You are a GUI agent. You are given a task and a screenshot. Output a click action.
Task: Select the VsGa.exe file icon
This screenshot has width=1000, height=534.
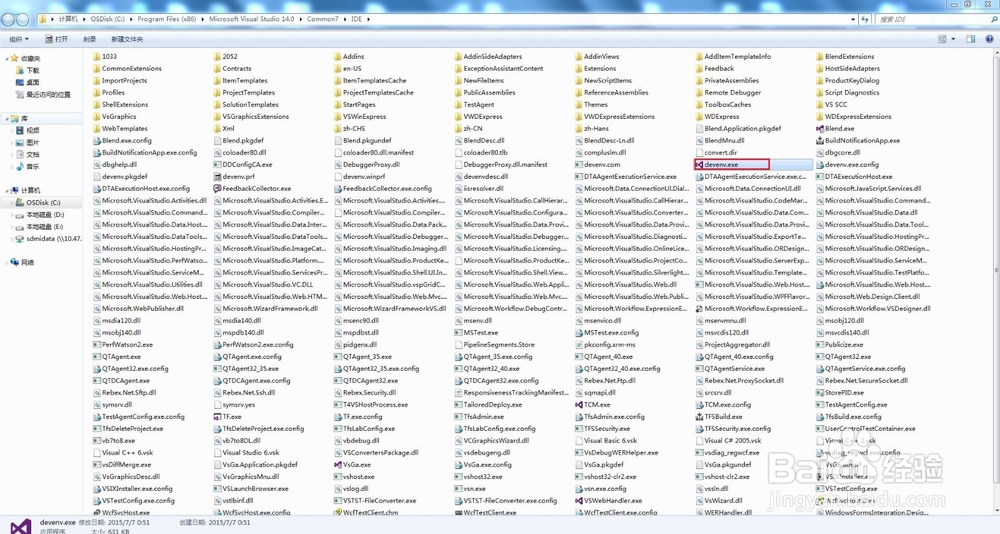click(338, 464)
